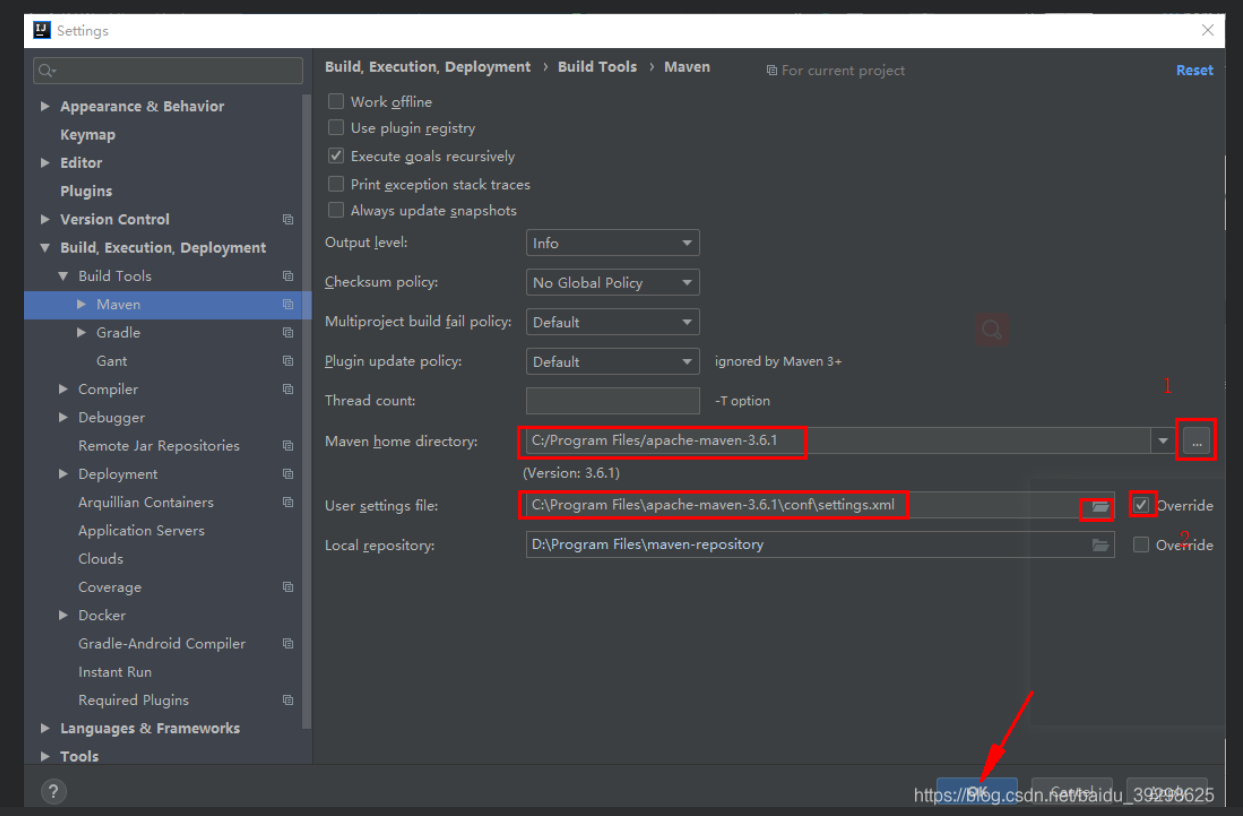This screenshot has height=816, width=1243.
Task: Open Plugins settings page
Action: click(x=86, y=191)
